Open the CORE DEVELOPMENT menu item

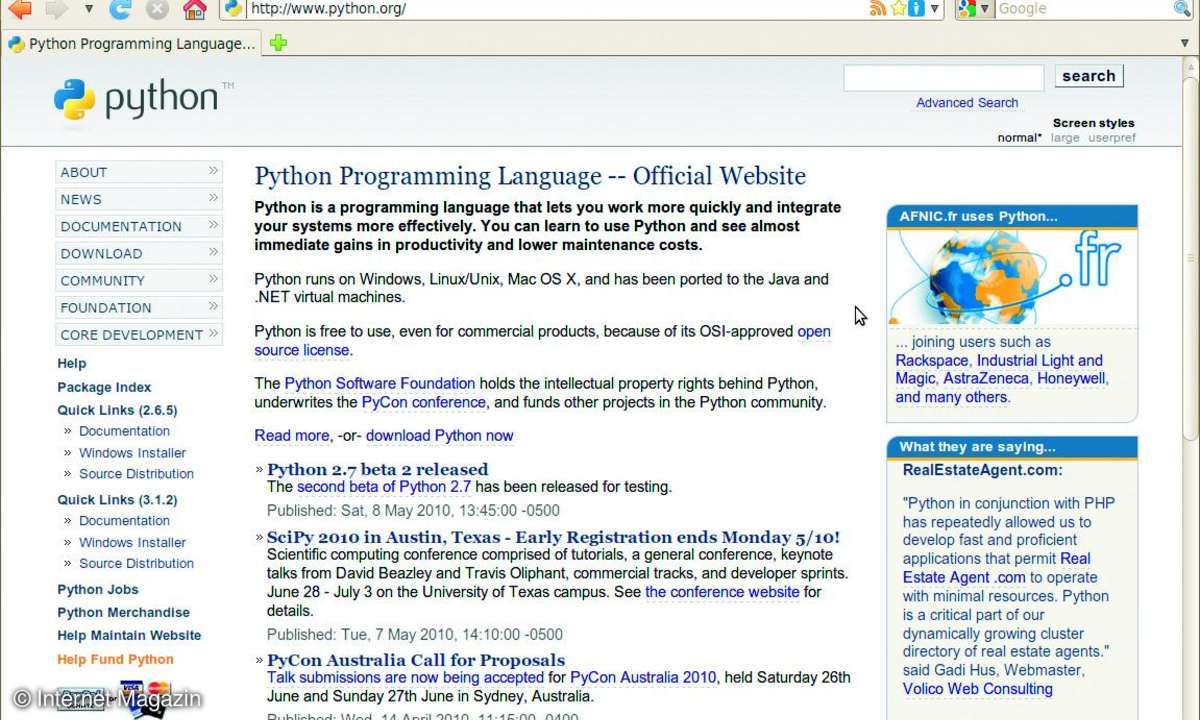(x=139, y=334)
